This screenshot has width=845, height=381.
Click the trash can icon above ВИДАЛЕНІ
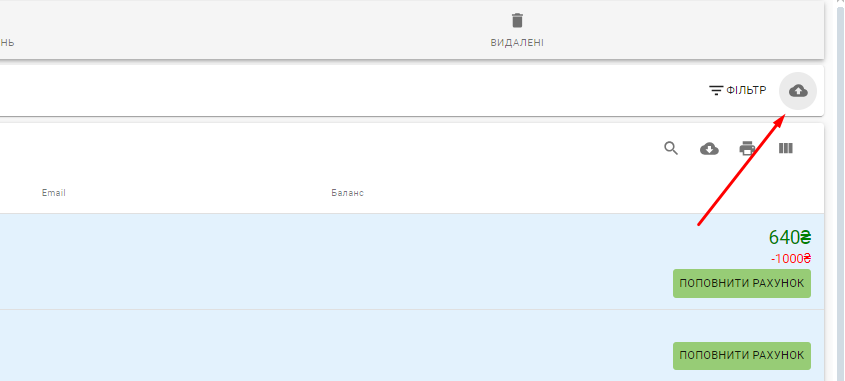pos(517,20)
